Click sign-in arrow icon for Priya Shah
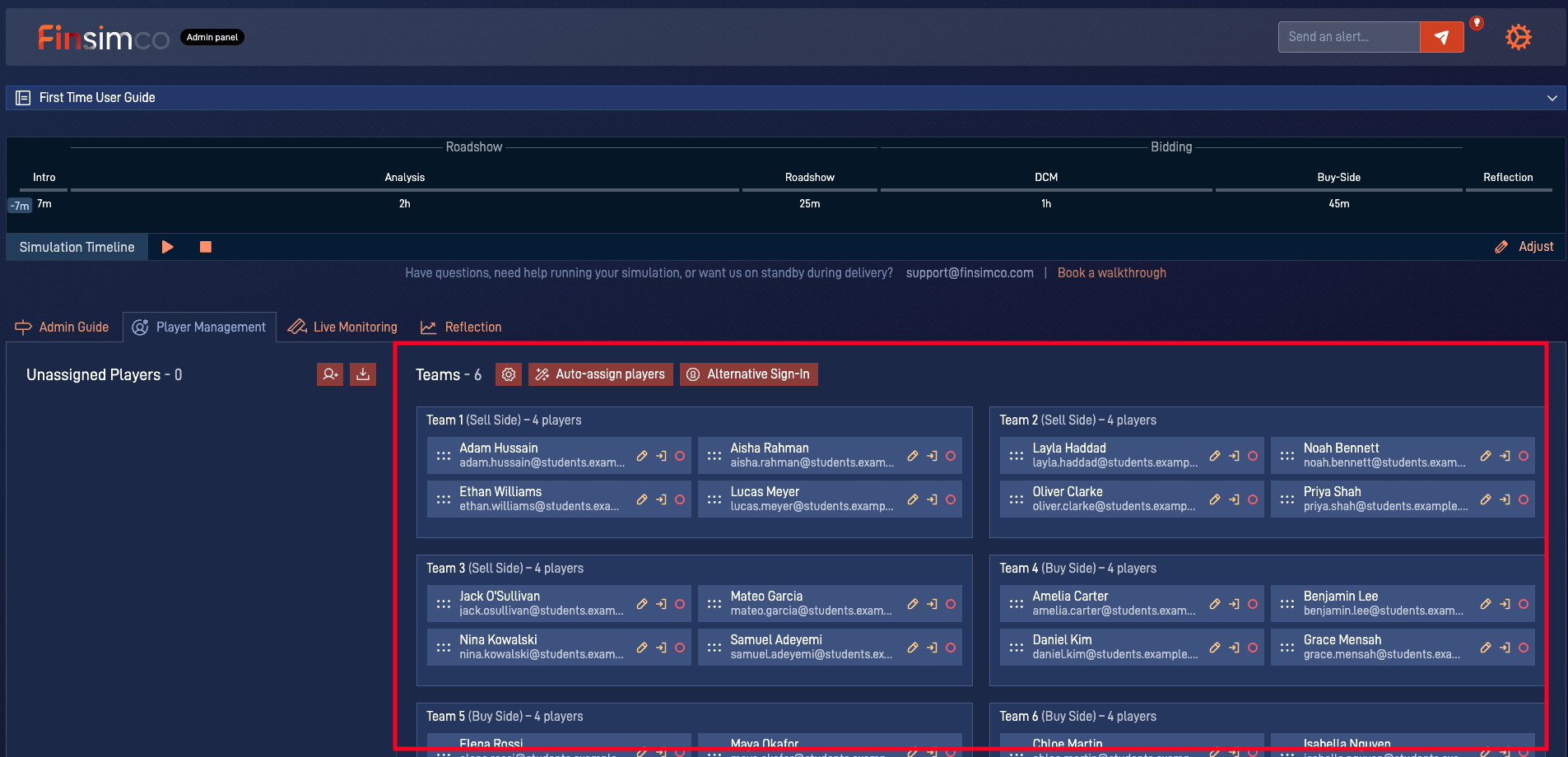The image size is (1568, 757). tap(1505, 499)
